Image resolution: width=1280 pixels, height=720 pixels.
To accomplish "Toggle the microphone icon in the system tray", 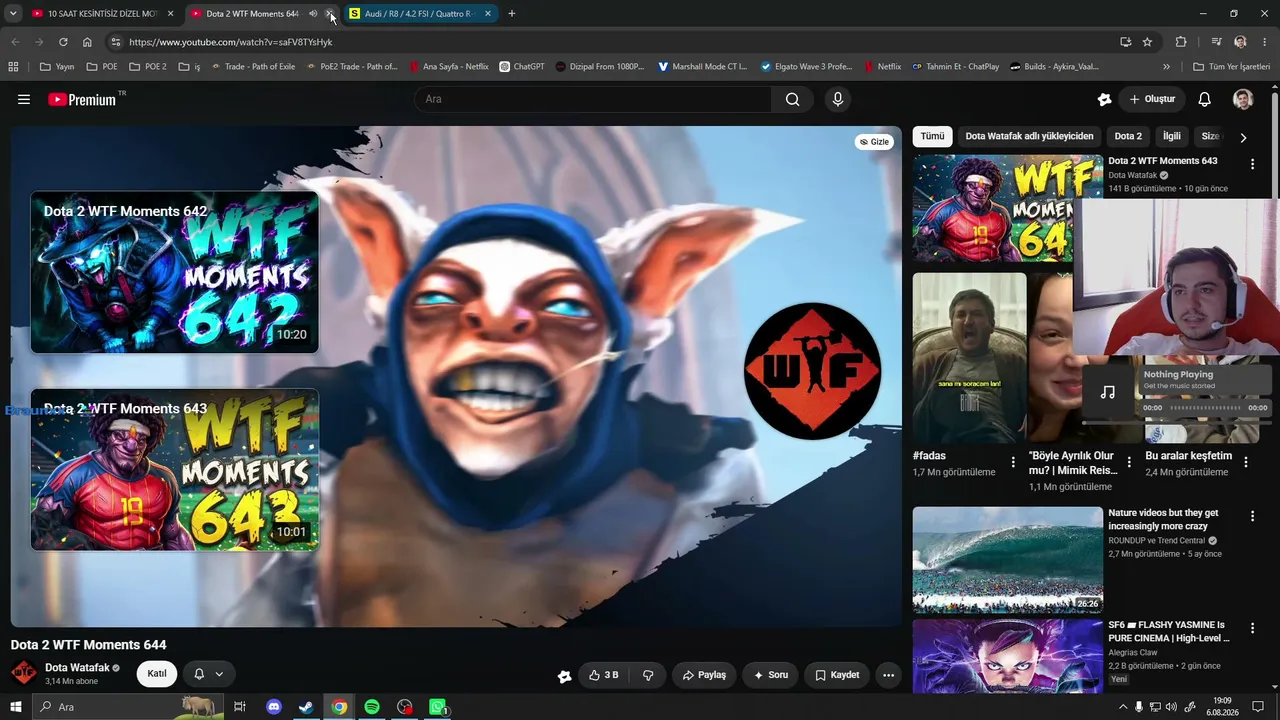I will [1139, 707].
